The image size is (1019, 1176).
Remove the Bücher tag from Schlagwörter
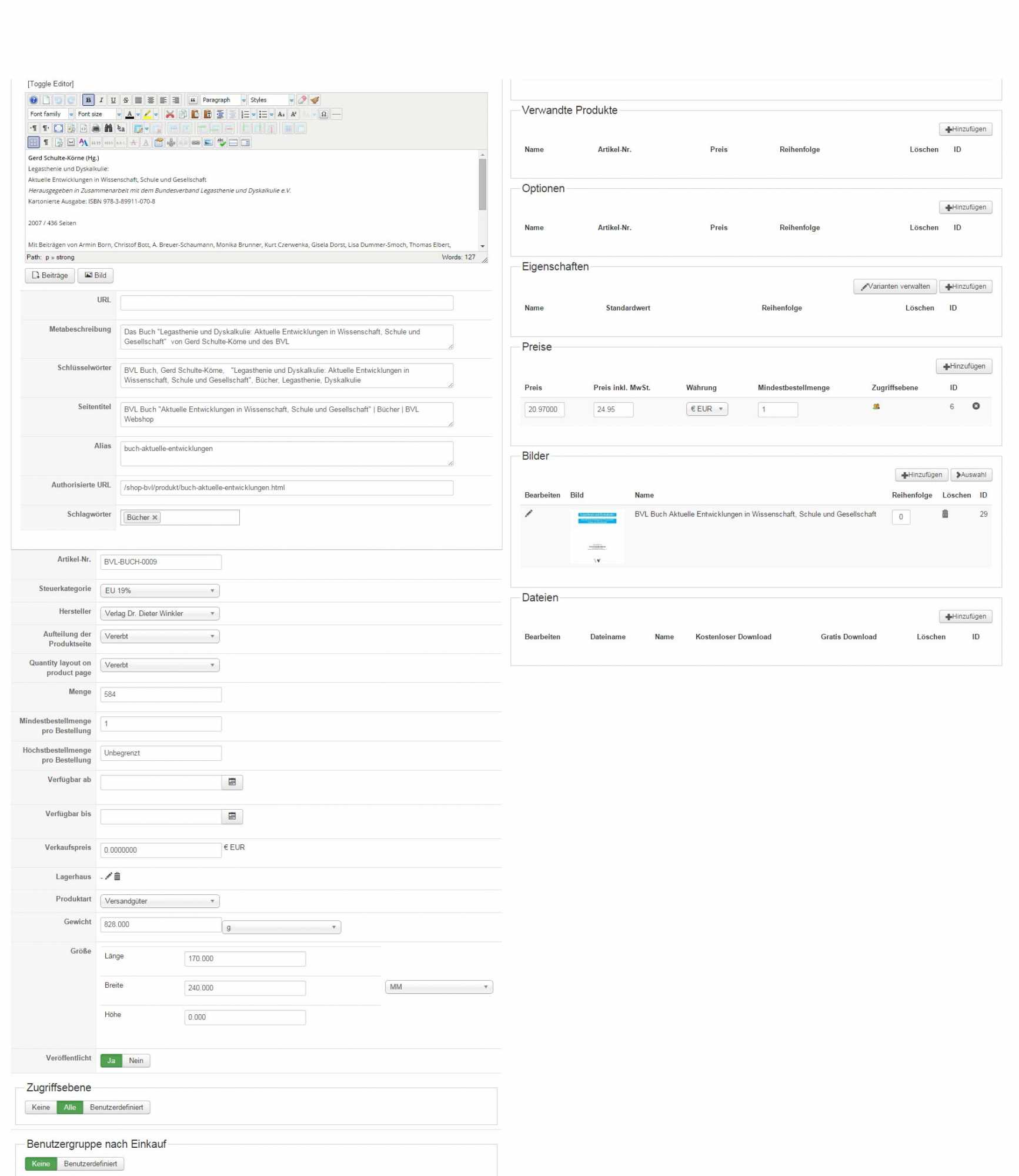(155, 517)
